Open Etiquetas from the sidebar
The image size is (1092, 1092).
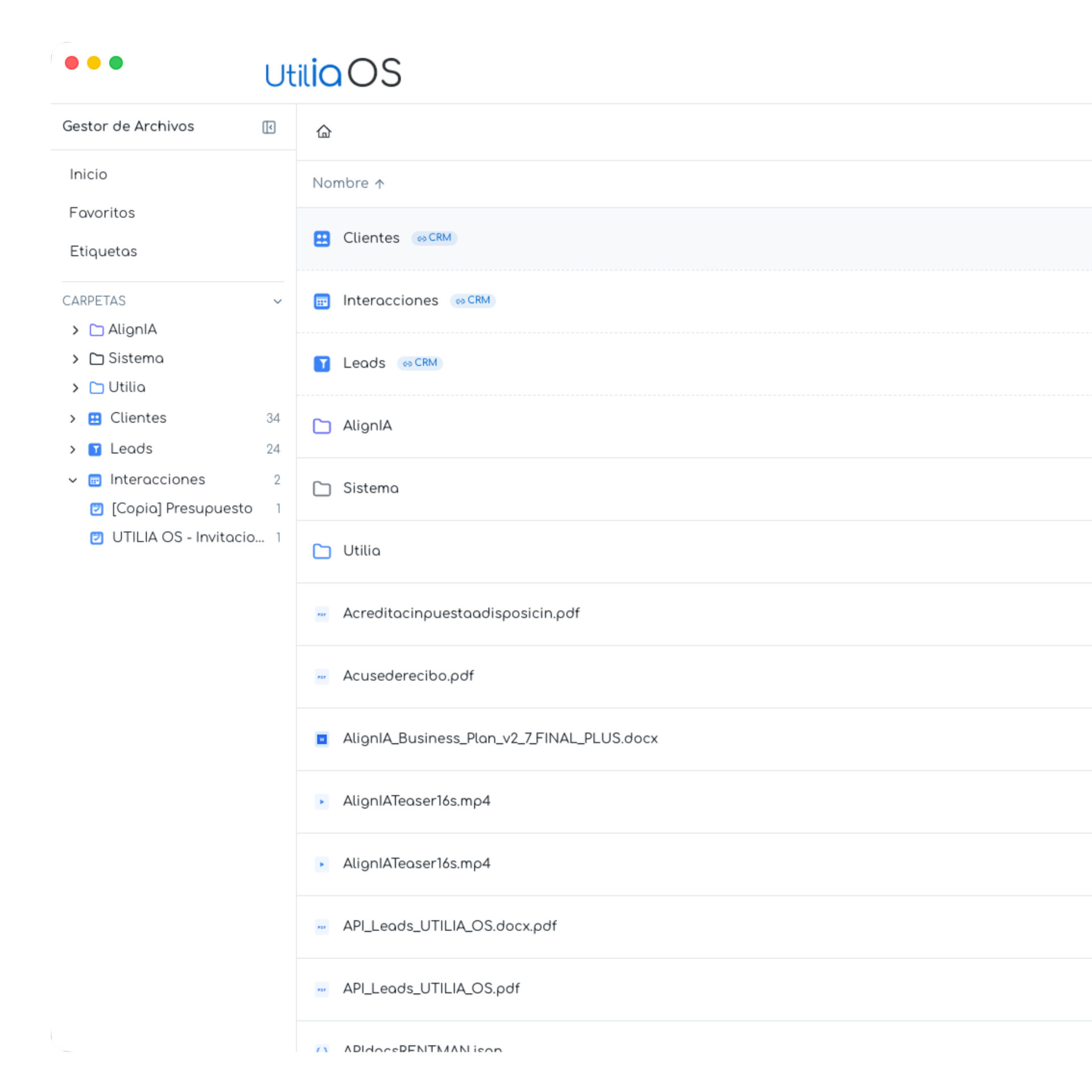point(103,251)
